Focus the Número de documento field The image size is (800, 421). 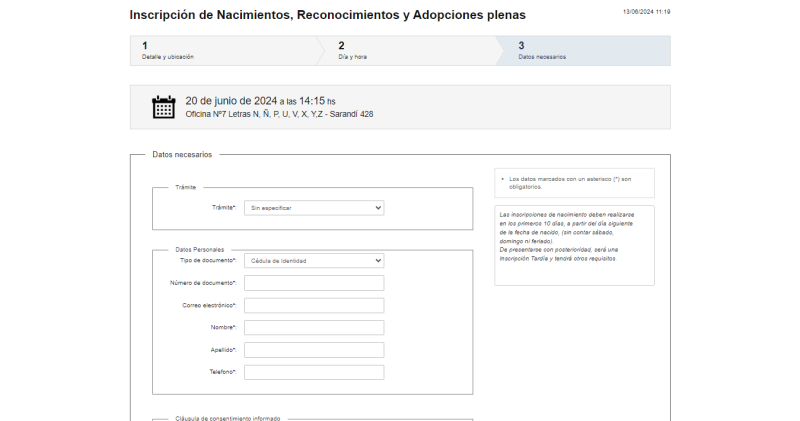coord(314,283)
